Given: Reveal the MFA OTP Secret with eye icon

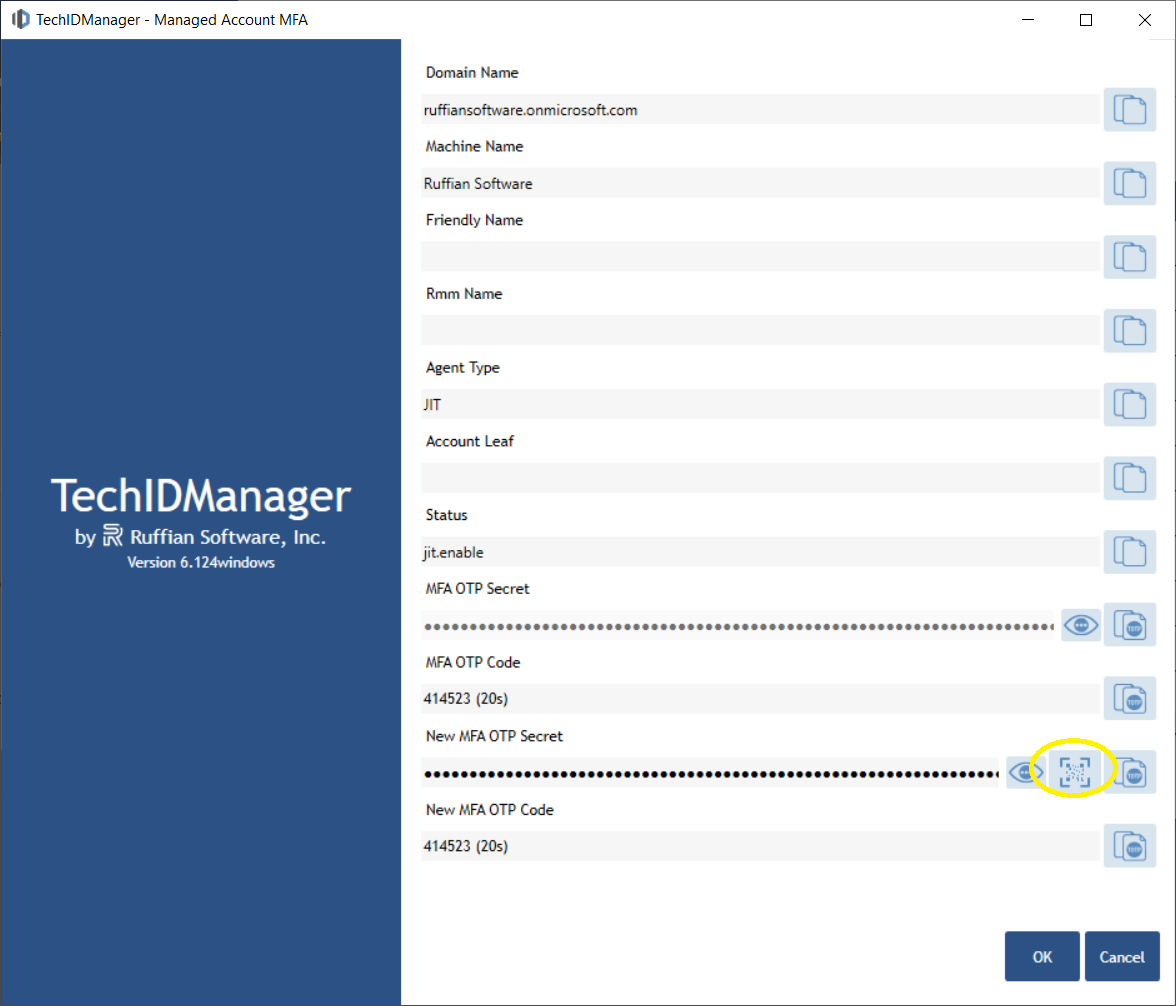Looking at the screenshot, I should click(1081, 626).
